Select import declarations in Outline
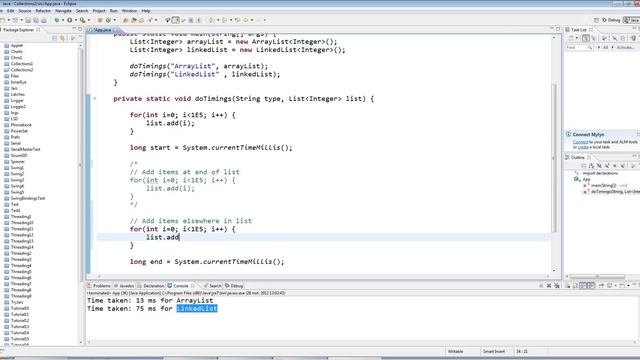The image size is (640, 360). [x=596, y=173]
